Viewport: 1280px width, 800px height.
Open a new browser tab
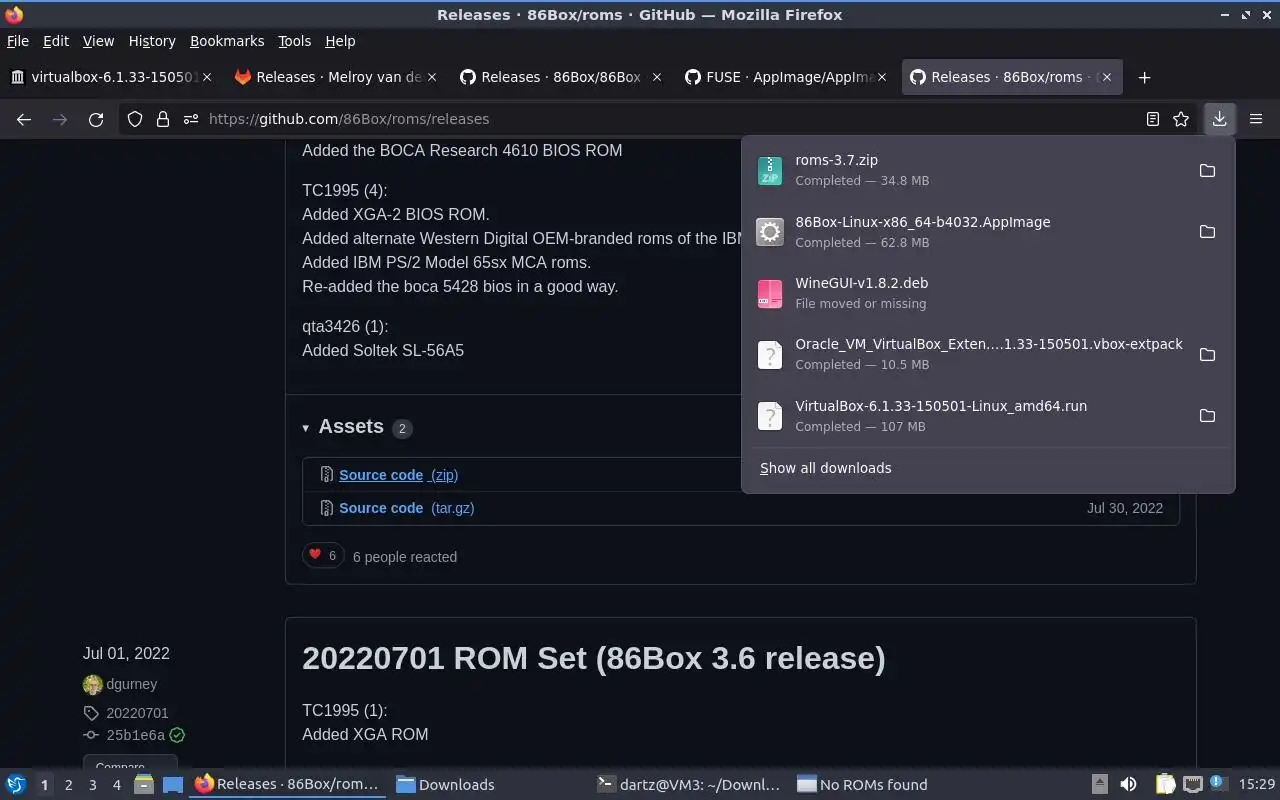[1145, 77]
